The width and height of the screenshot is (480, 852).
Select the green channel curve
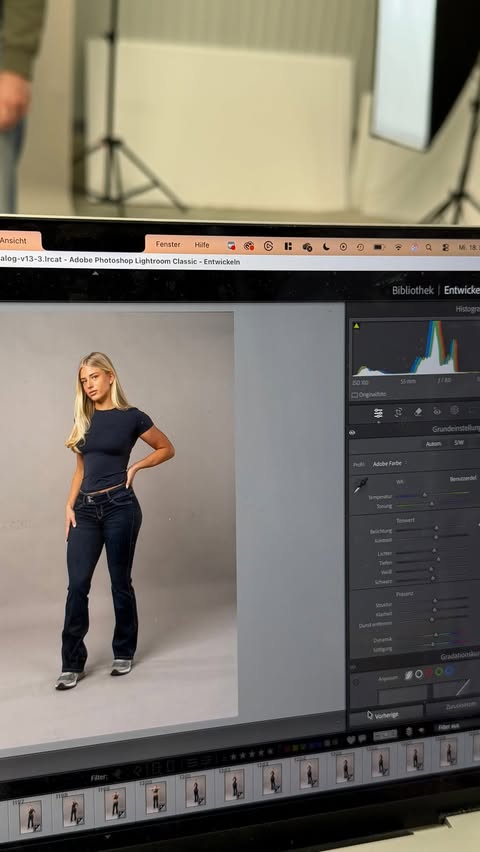pyautogui.click(x=439, y=672)
